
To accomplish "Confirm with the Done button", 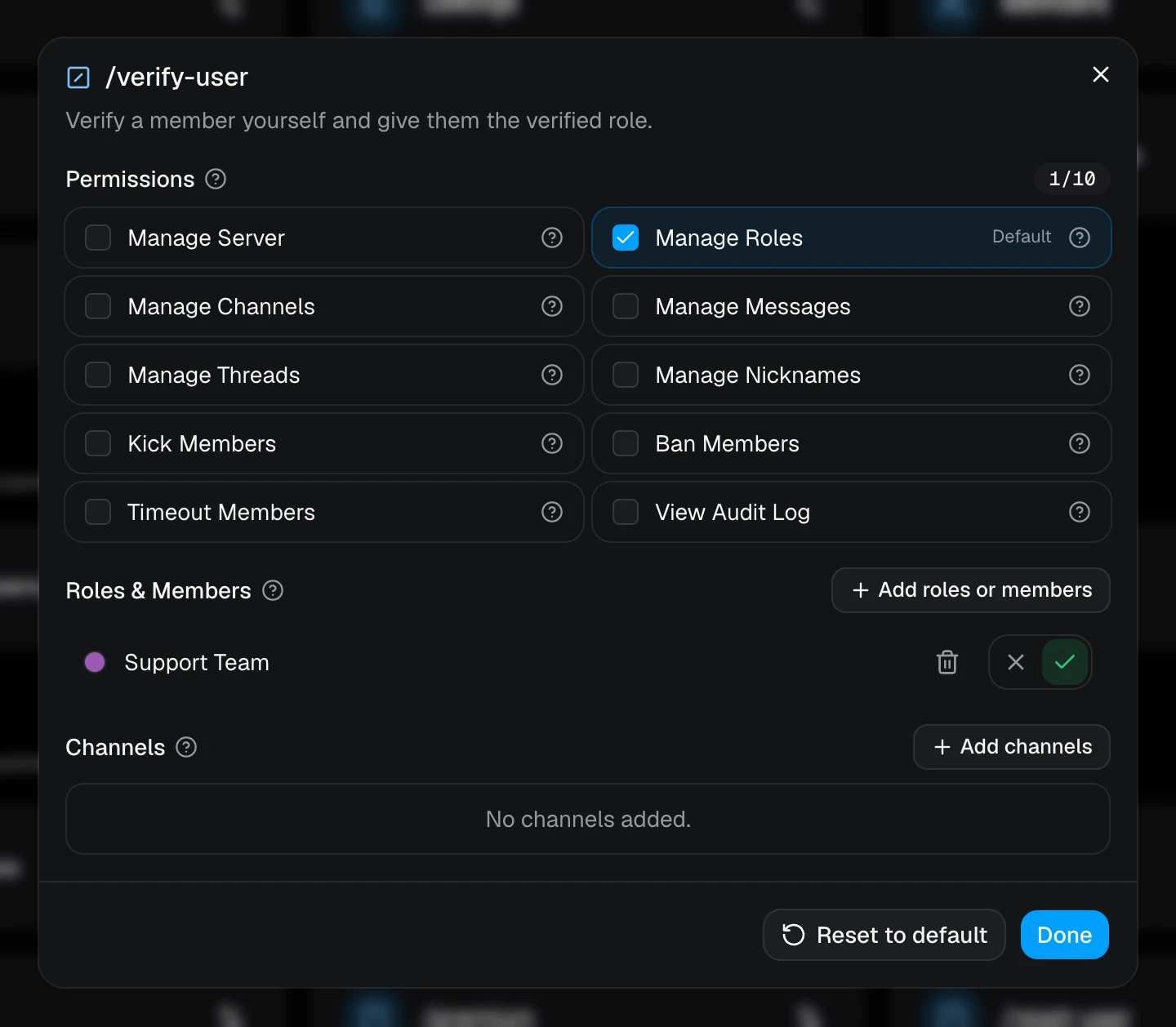I will 1065,935.
